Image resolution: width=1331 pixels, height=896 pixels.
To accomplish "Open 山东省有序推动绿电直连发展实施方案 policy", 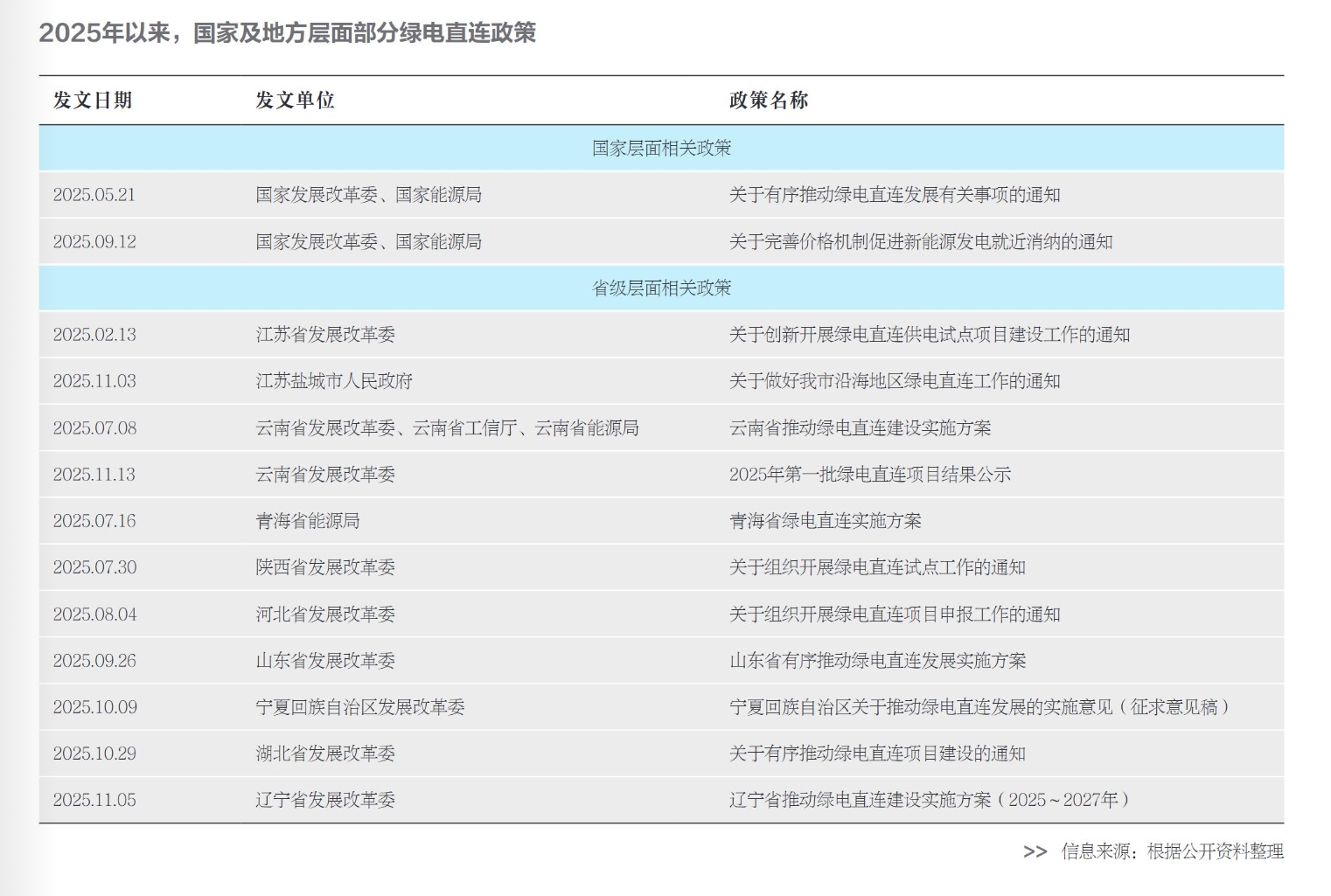I will point(878,661).
